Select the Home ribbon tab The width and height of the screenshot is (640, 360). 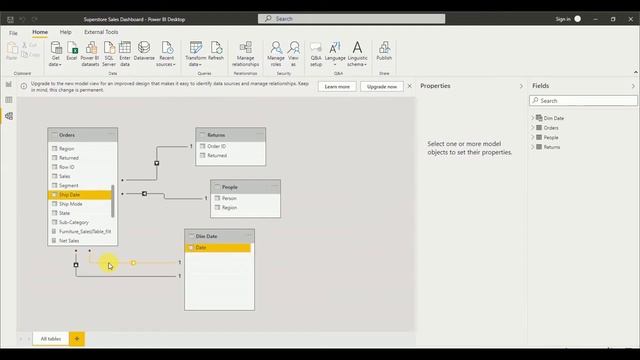(x=40, y=32)
